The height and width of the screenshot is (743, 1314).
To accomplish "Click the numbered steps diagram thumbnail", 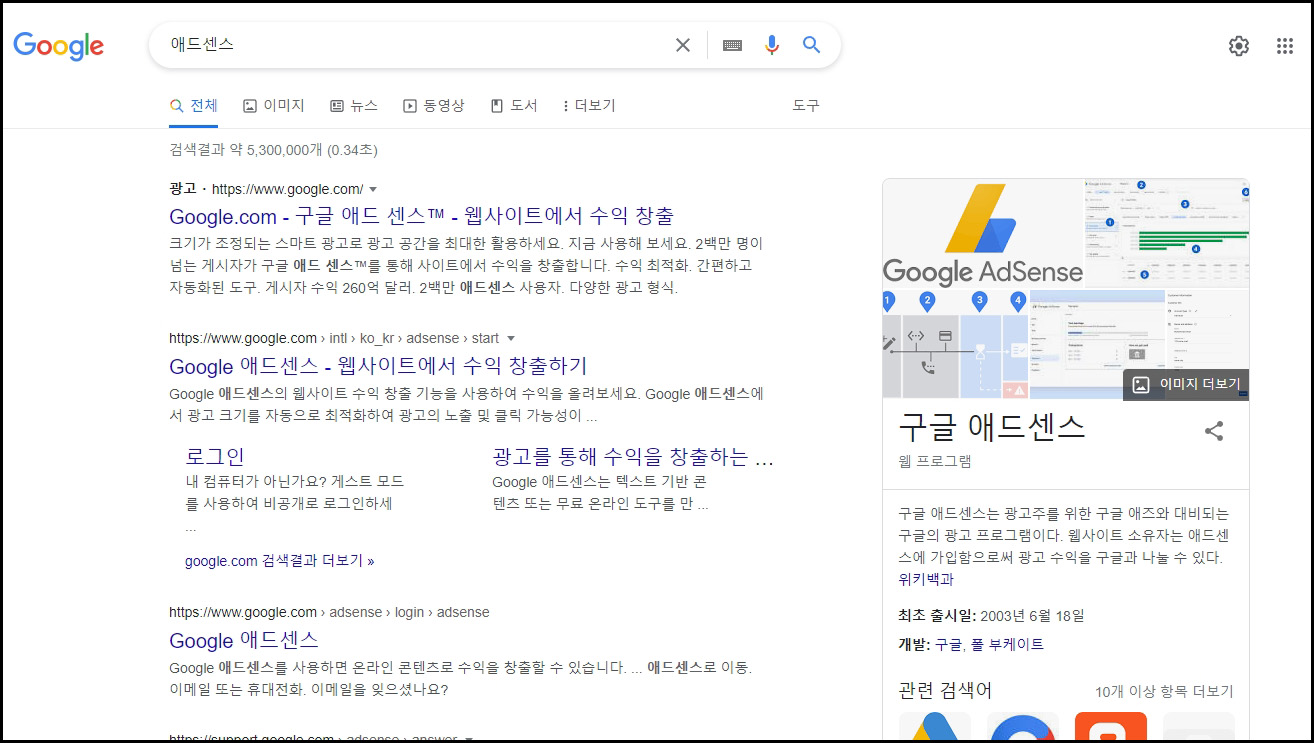I will pyautogui.click(x=955, y=345).
